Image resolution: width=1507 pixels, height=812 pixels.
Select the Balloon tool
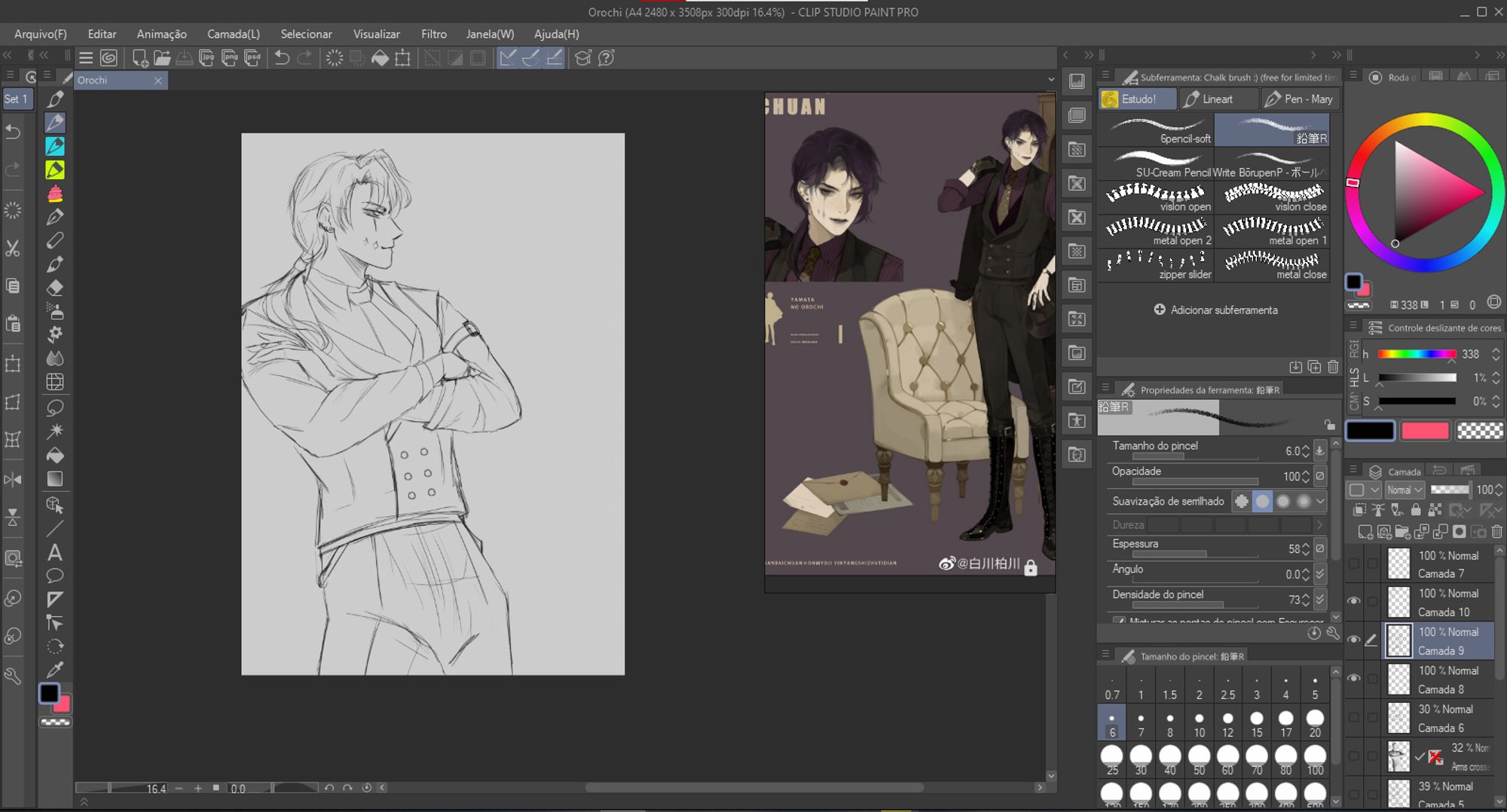tap(55, 576)
